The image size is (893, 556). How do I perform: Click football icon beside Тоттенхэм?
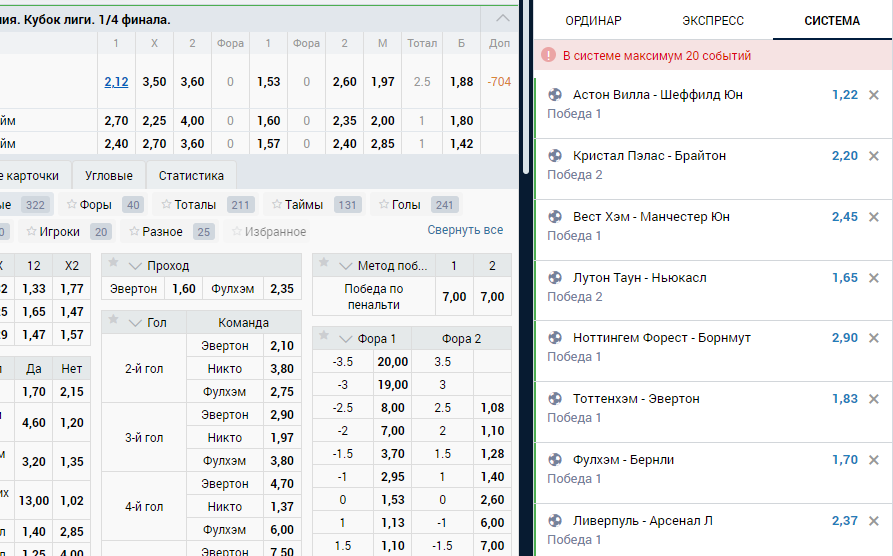(x=555, y=399)
